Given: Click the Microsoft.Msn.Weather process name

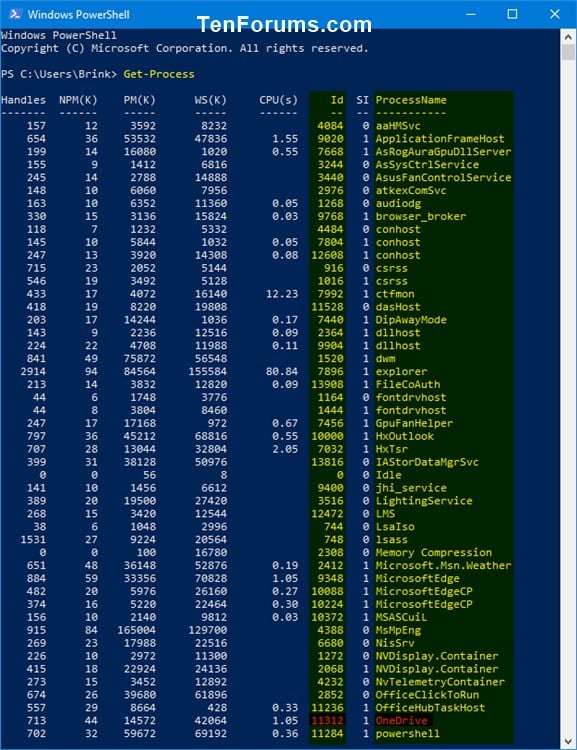Looking at the screenshot, I should click(x=443, y=565).
